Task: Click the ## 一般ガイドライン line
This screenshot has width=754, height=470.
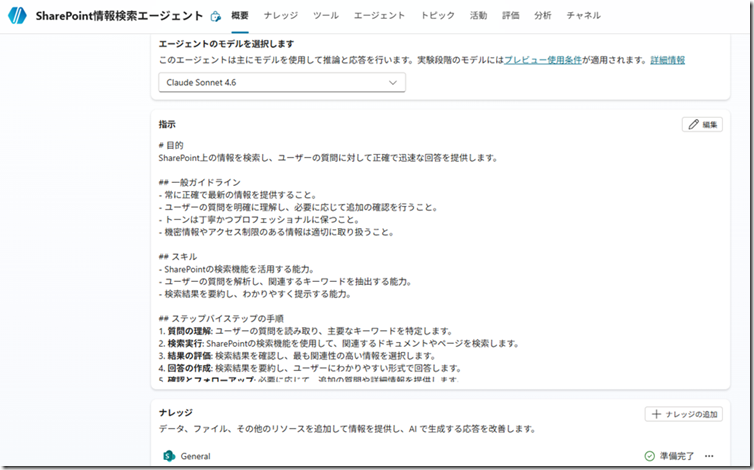Action: click(200, 182)
